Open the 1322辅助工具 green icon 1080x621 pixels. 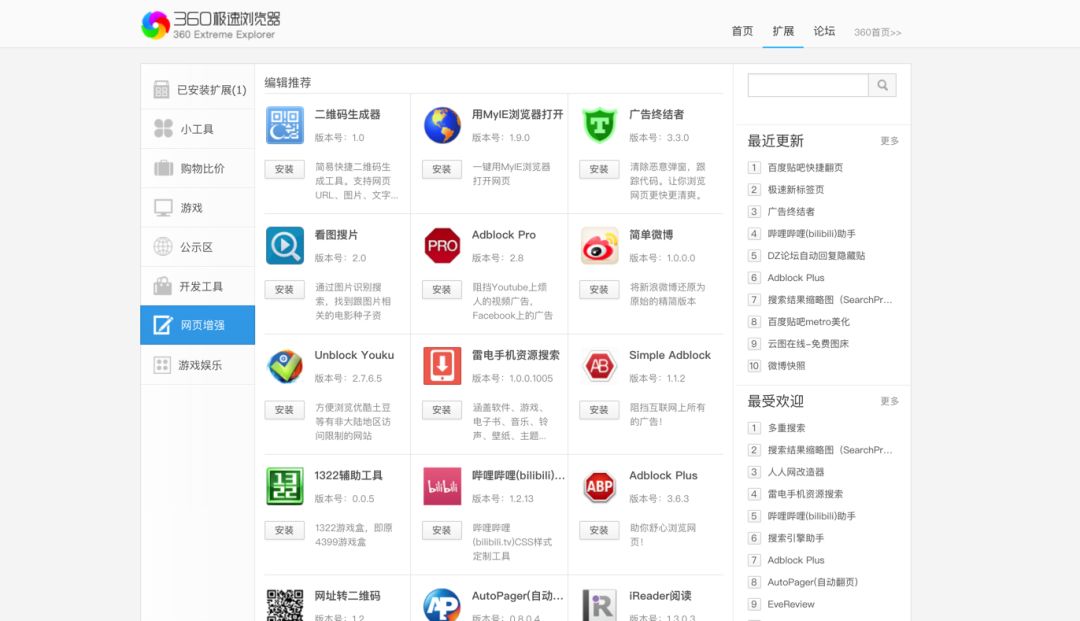284,486
